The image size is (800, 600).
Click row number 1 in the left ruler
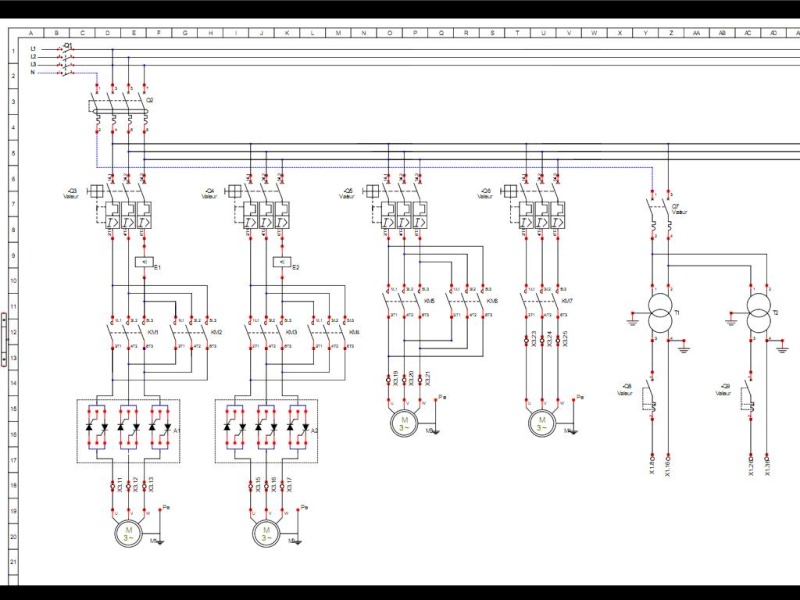tap(13, 51)
